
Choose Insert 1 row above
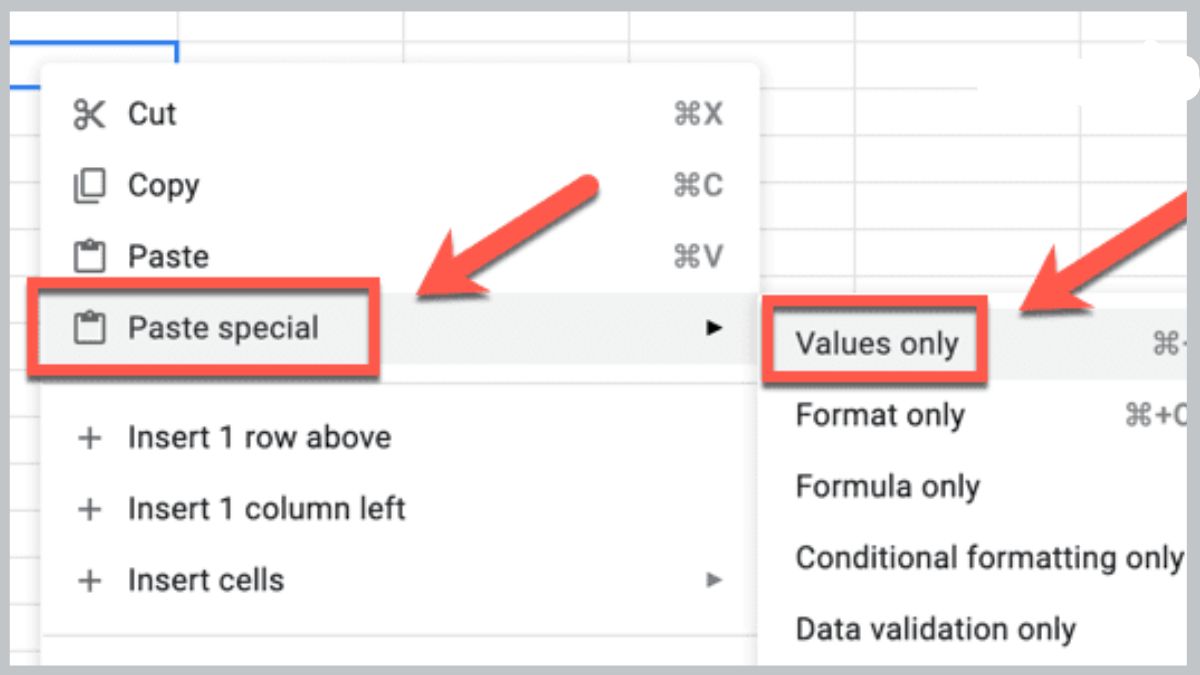[x=259, y=438]
